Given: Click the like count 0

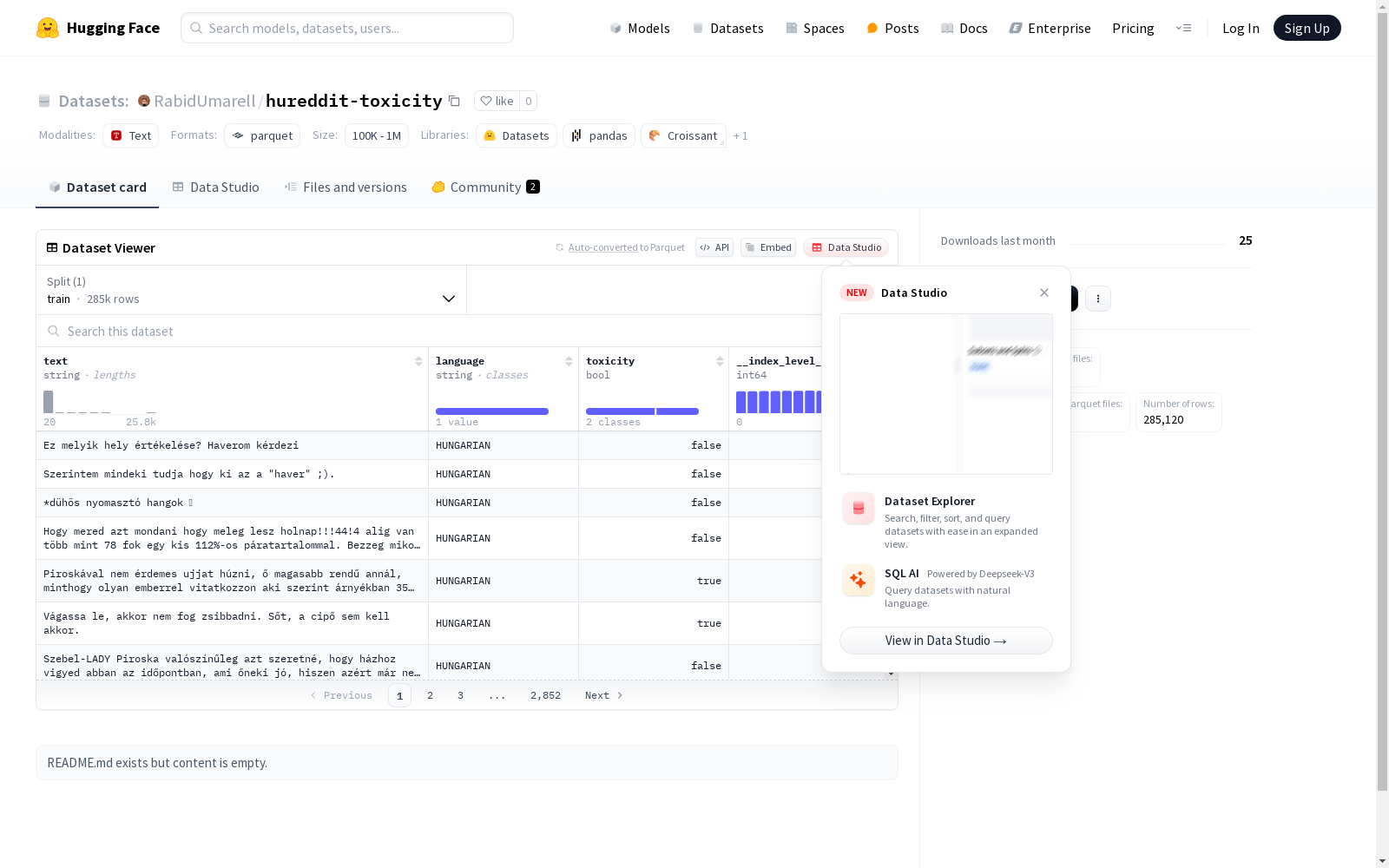Looking at the screenshot, I should 528,101.
